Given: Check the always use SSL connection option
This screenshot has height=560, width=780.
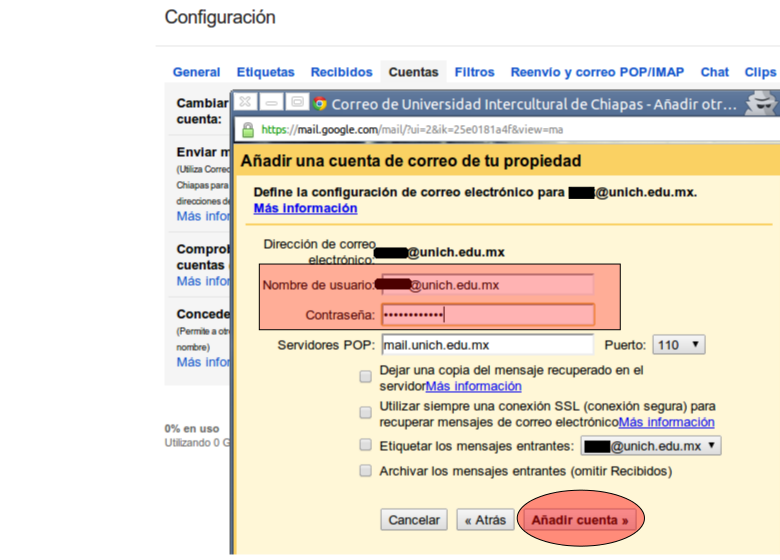Looking at the screenshot, I should (x=366, y=412).
